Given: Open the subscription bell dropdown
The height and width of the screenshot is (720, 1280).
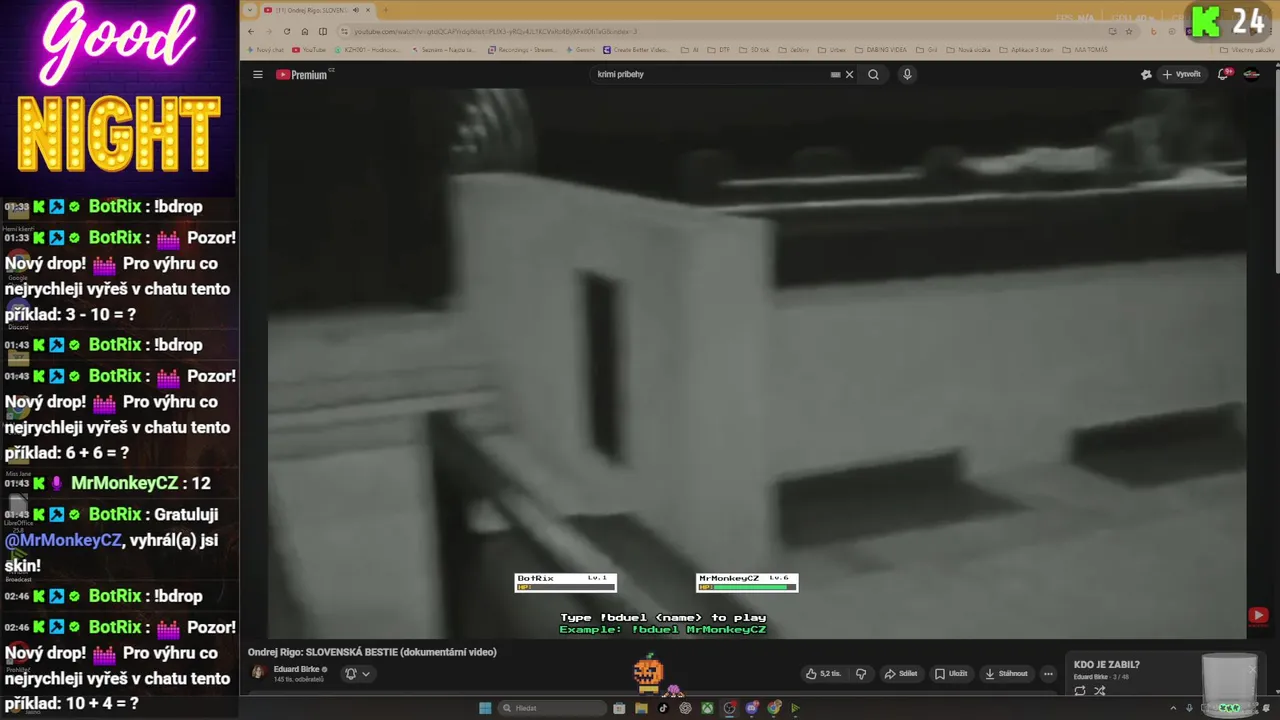Looking at the screenshot, I should tap(356, 673).
